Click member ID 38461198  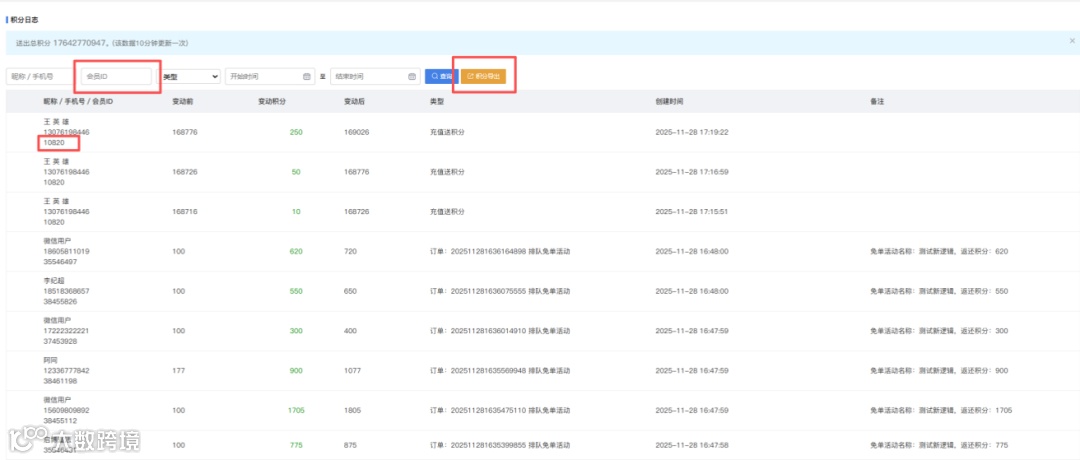[60, 381]
